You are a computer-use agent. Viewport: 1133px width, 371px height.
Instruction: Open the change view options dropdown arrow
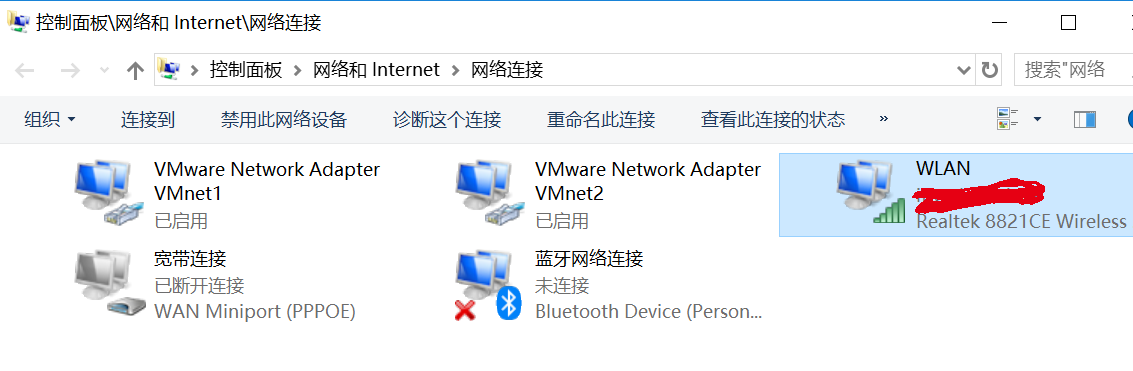coord(1037,119)
